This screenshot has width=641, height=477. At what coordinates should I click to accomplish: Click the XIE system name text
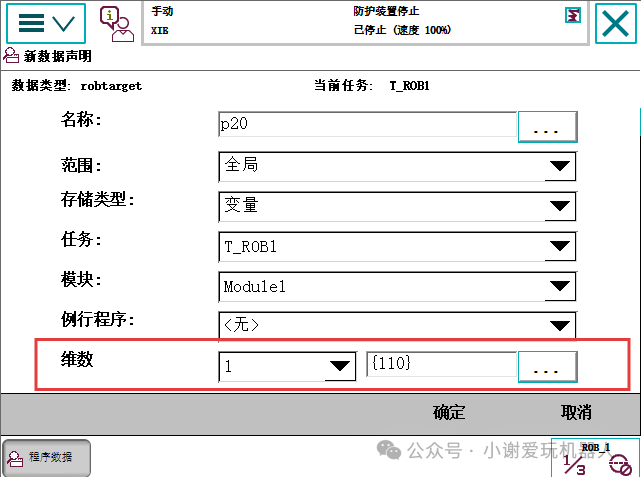tap(159, 31)
